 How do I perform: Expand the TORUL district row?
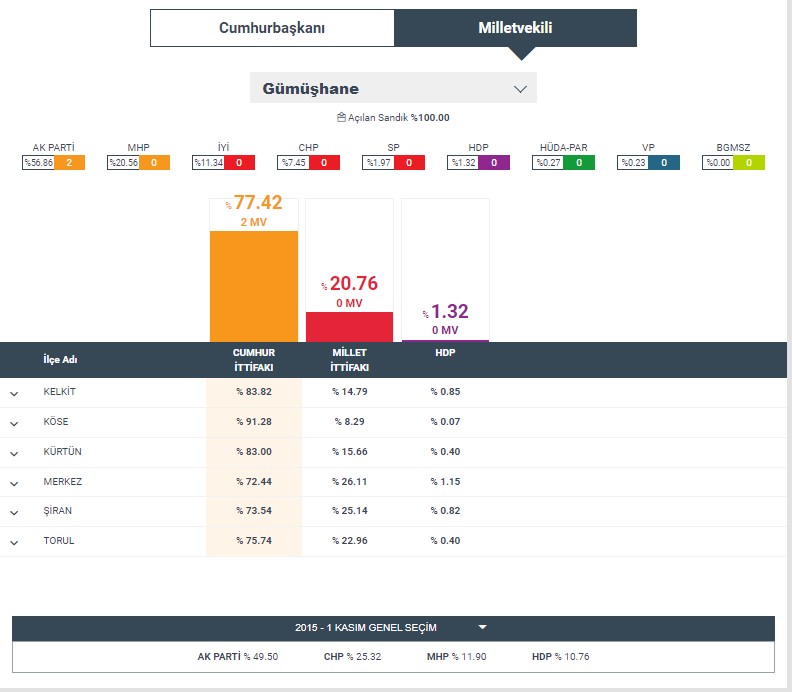tap(14, 543)
